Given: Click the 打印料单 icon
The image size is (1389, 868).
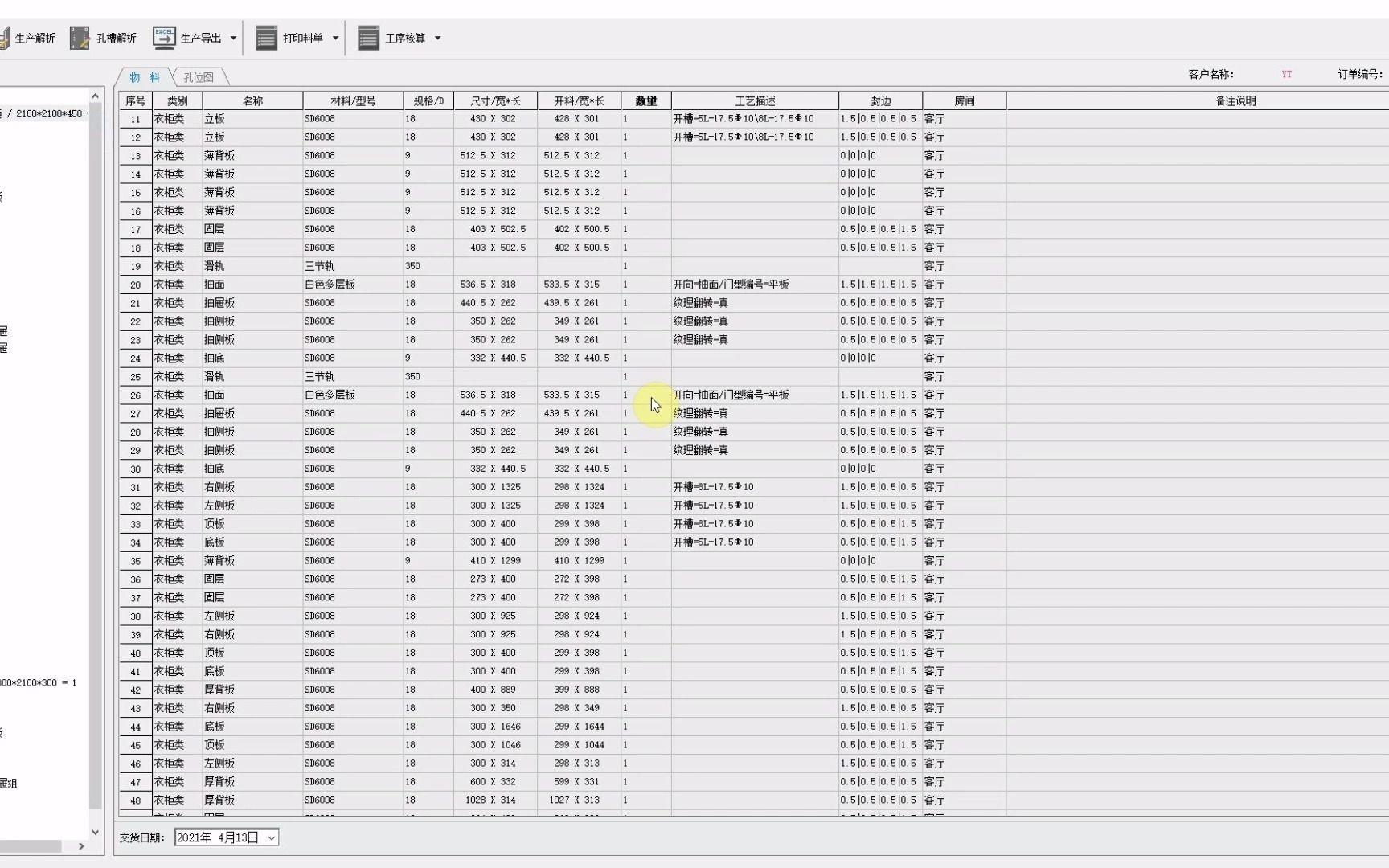Looking at the screenshot, I should [266, 38].
